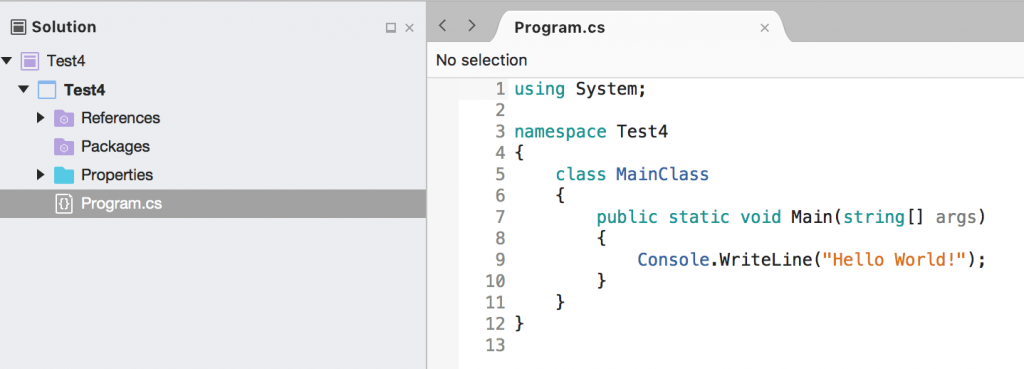
Task: Click the 'WriteLine' method call
Action: pyautogui.click(x=765, y=260)
